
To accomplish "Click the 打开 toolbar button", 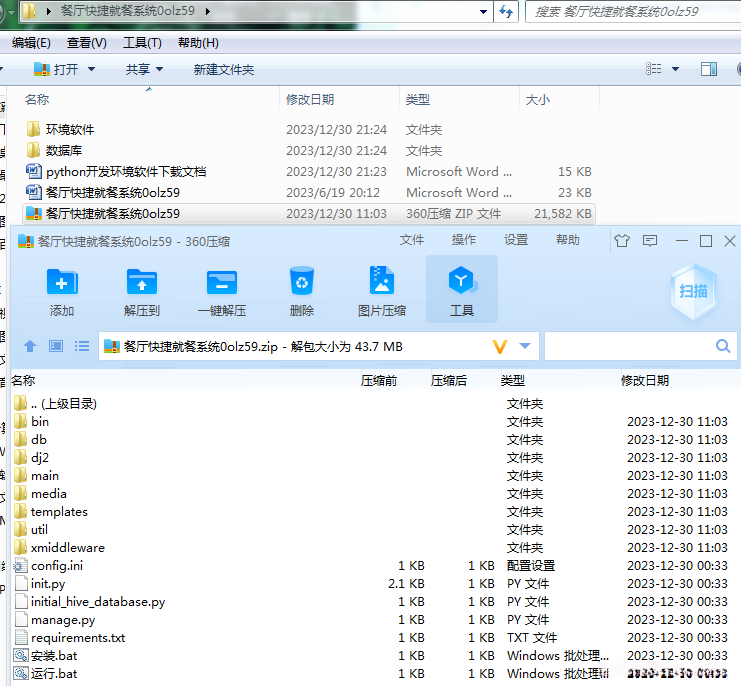I will point(57,69).
